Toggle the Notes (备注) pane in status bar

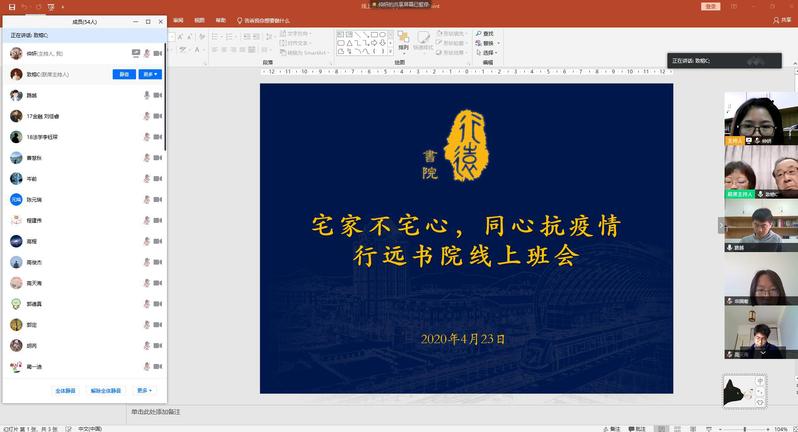pos(612,428)
